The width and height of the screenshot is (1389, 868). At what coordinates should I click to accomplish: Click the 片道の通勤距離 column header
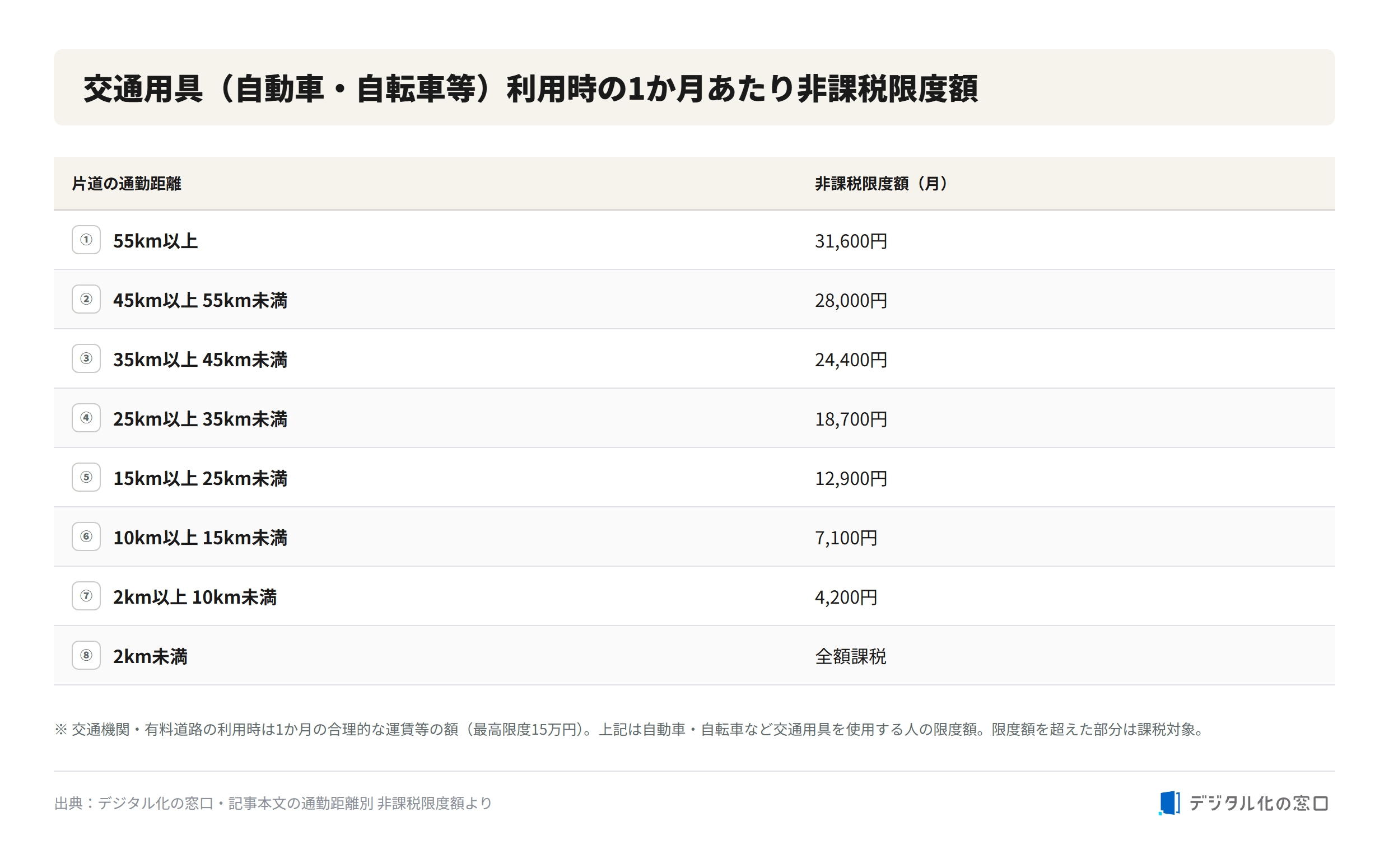tap(126, 184)
